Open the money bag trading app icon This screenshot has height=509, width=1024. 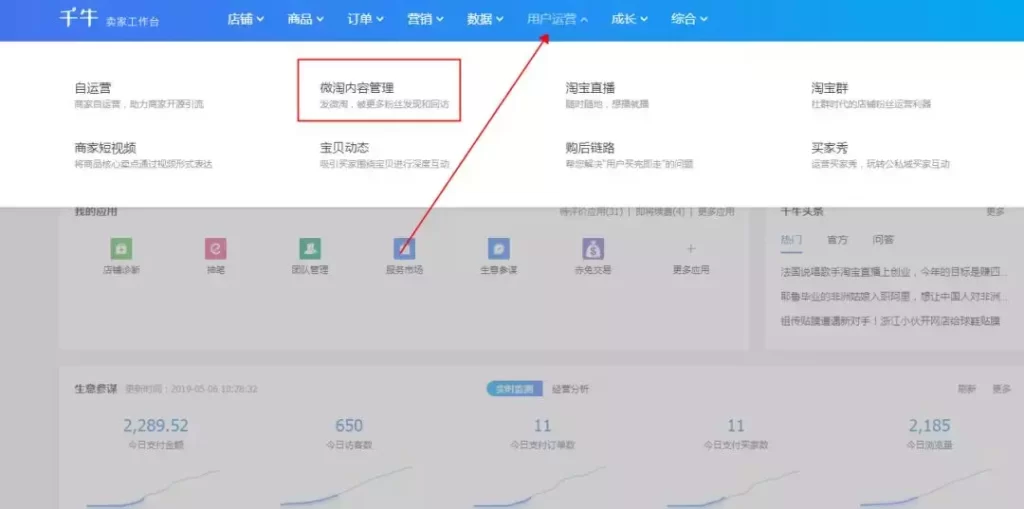point(593,248)
